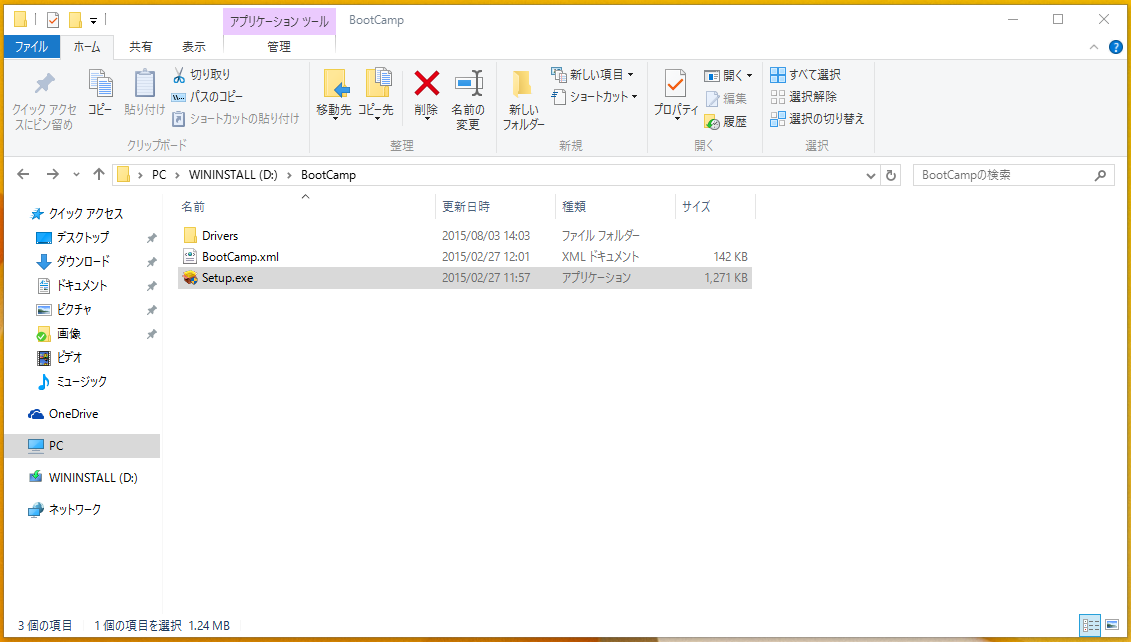
Task: Open the Manage (管理) tab
Action: [279, 47]
